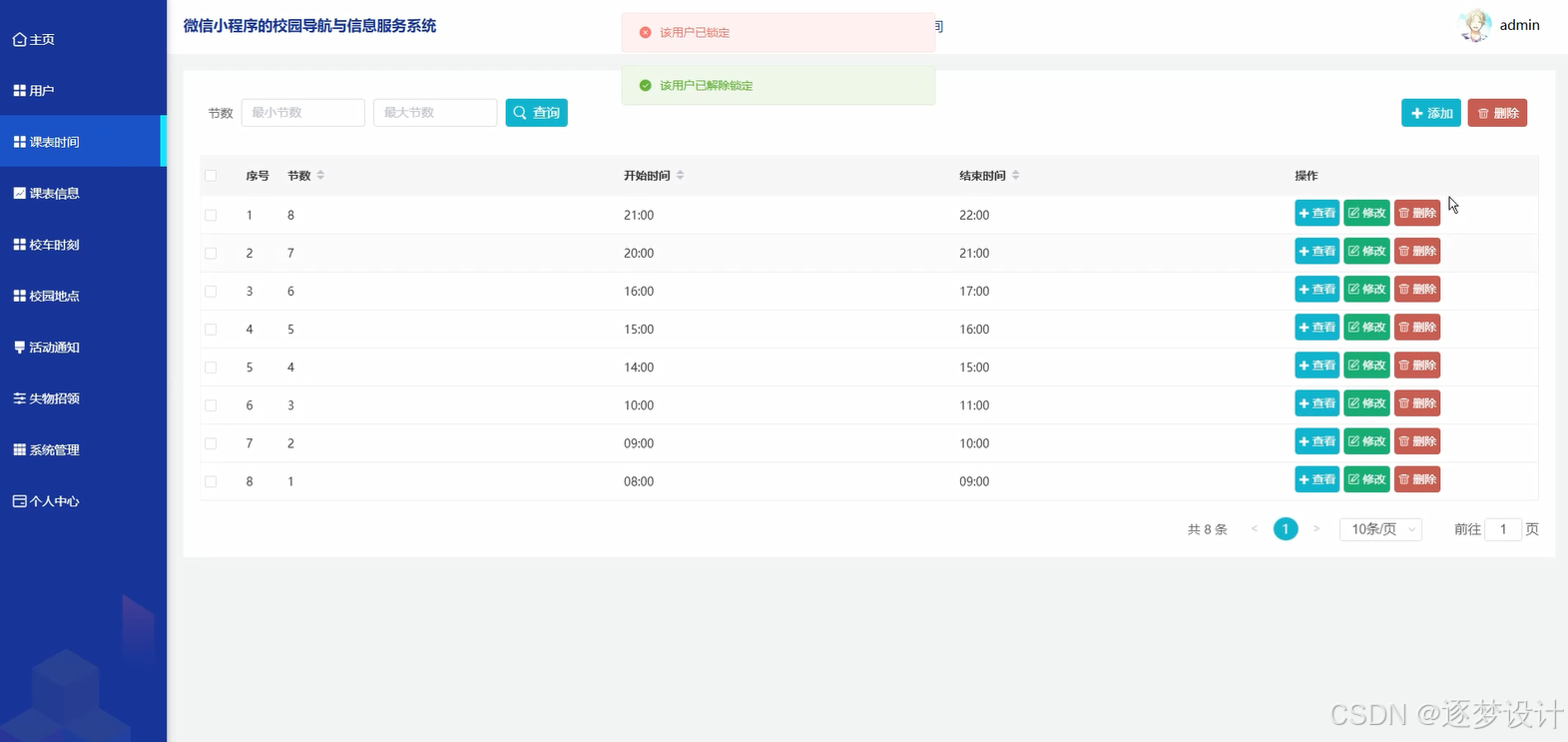Tick the checkbox for row 7 (09:00)
Viewport: 1568px width, 742px height.
(211, 442)
